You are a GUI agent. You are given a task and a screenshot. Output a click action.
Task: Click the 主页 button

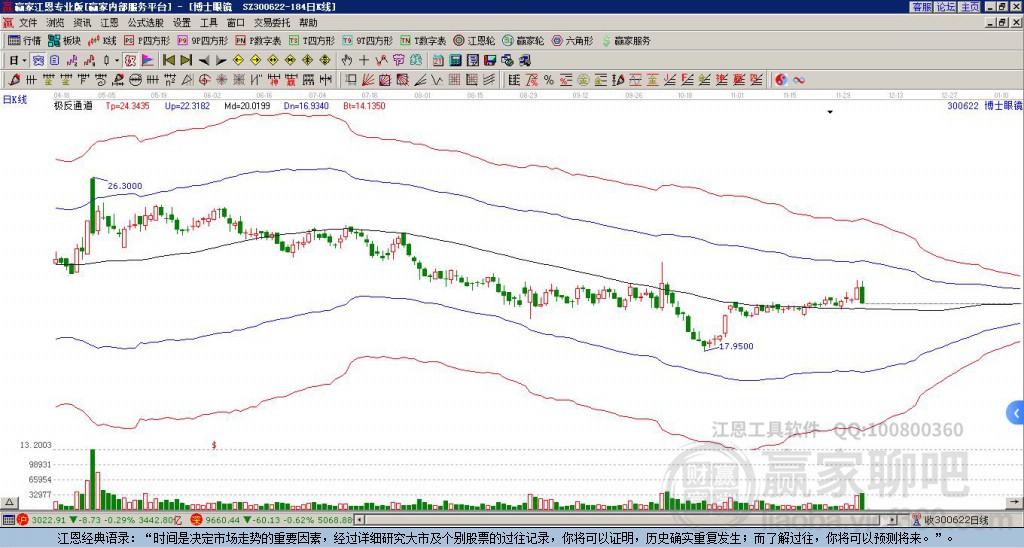pos(970,7)
